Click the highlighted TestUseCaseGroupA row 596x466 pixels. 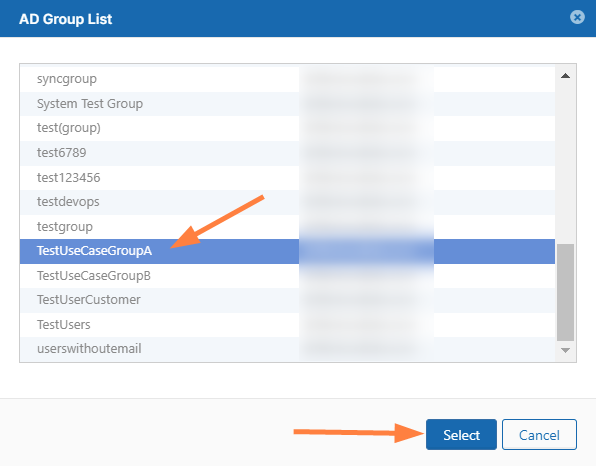[287, 251]
